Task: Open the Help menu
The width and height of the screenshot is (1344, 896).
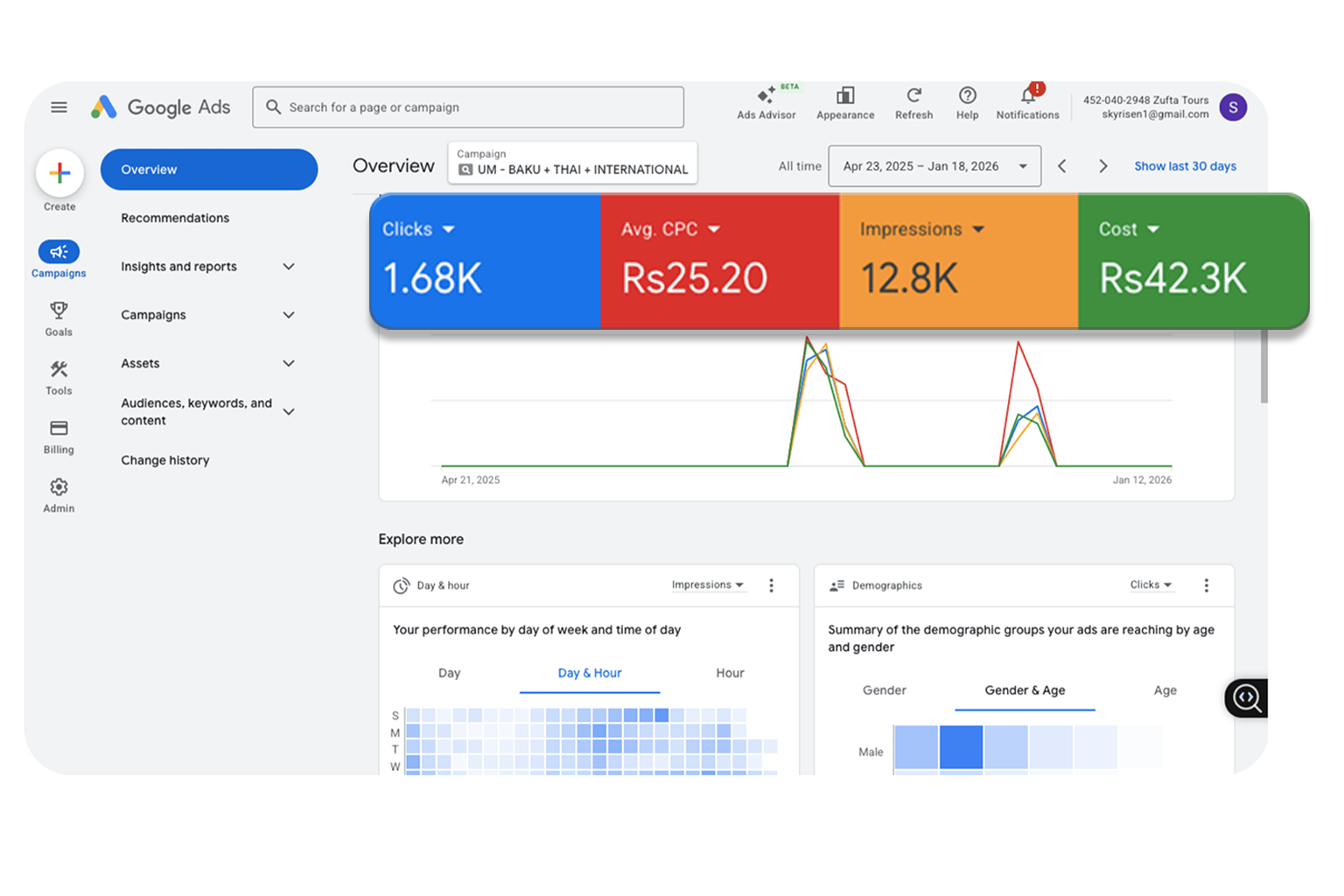Action: click(967, 102)
